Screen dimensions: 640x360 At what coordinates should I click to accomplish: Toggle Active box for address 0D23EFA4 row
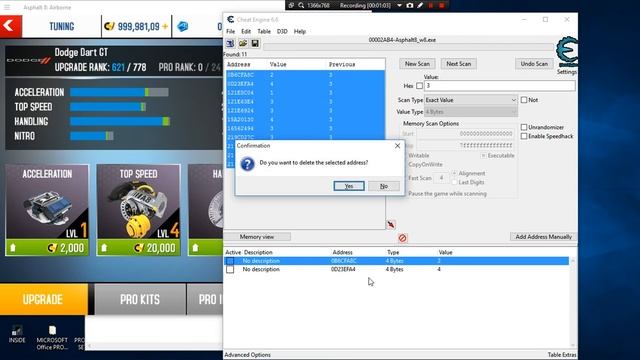click(x=230, y=269)
